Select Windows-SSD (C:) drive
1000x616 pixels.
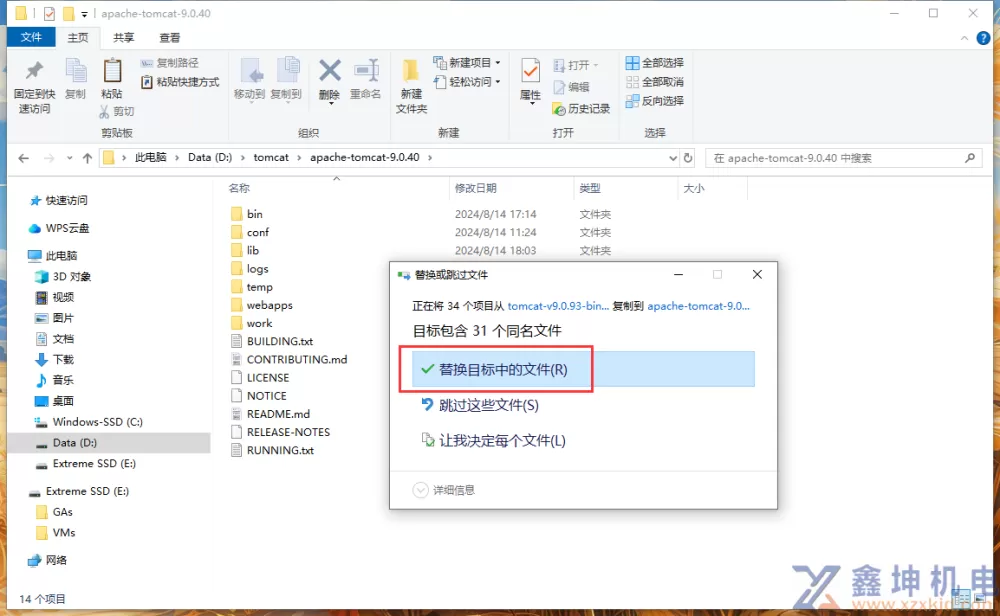click(x=89, y=422)
